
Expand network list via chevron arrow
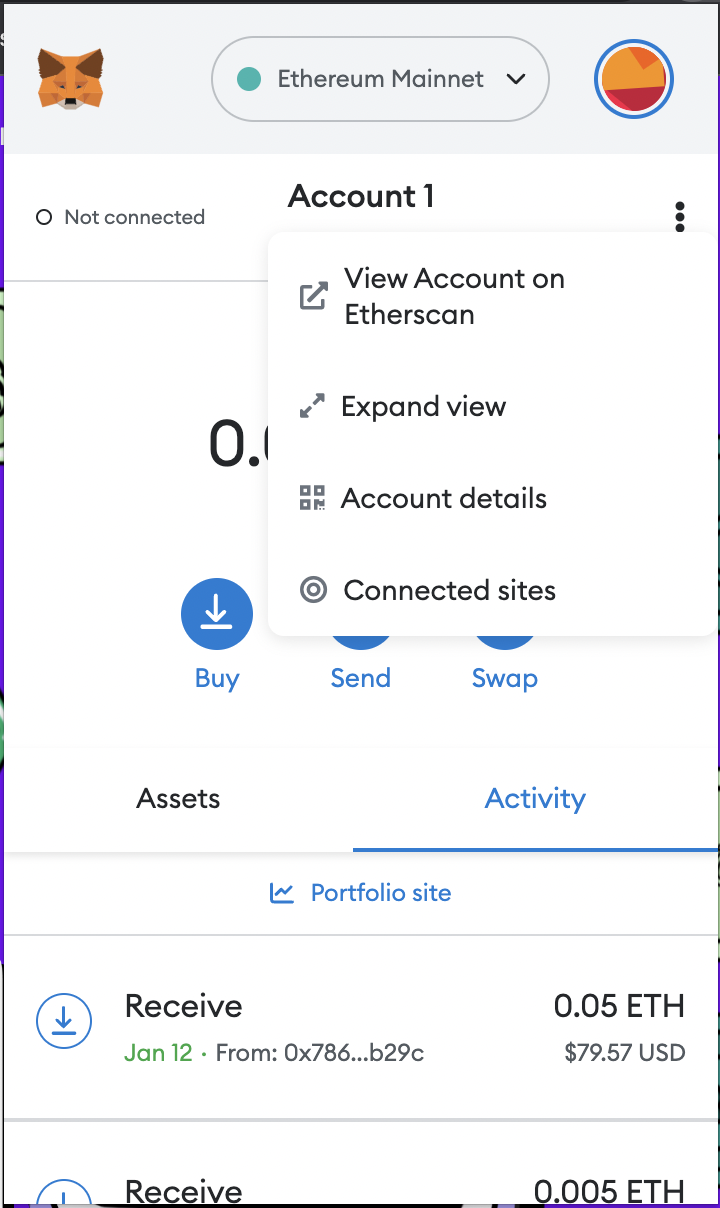(516, 79)
